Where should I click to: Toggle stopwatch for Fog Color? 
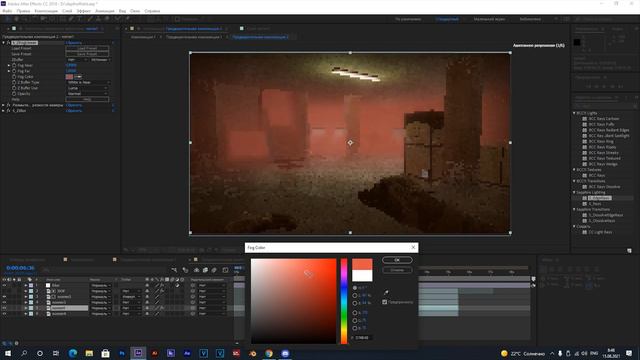[x=14, y=77]
